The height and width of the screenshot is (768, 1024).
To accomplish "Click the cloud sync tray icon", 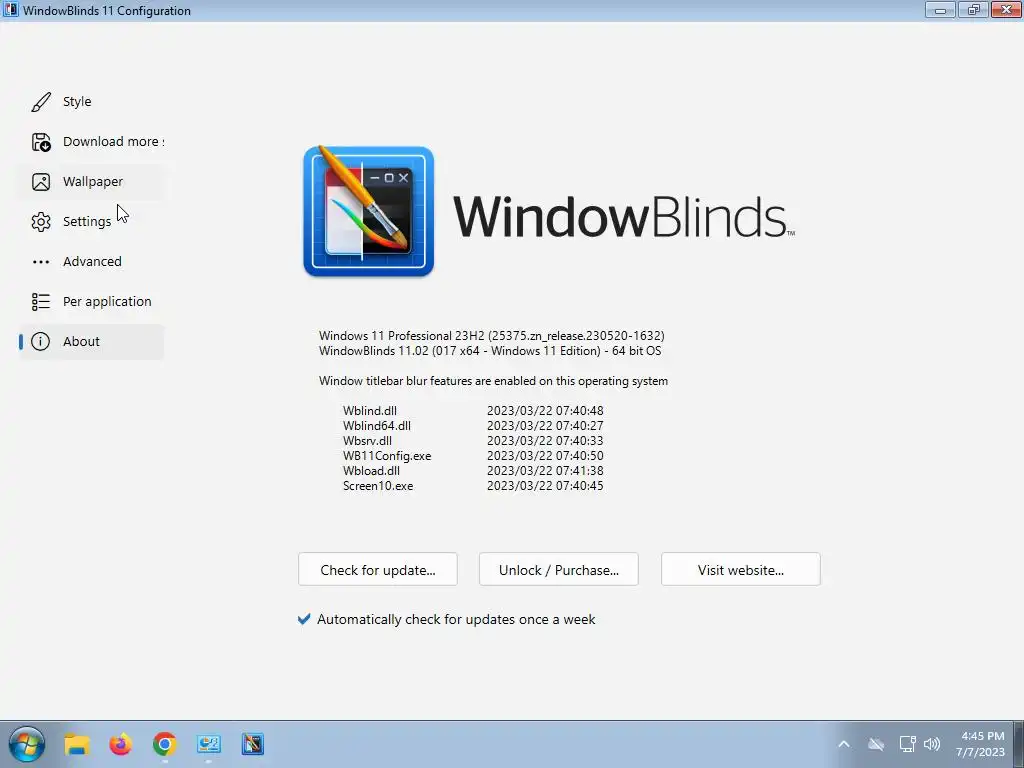I will 876,744.
